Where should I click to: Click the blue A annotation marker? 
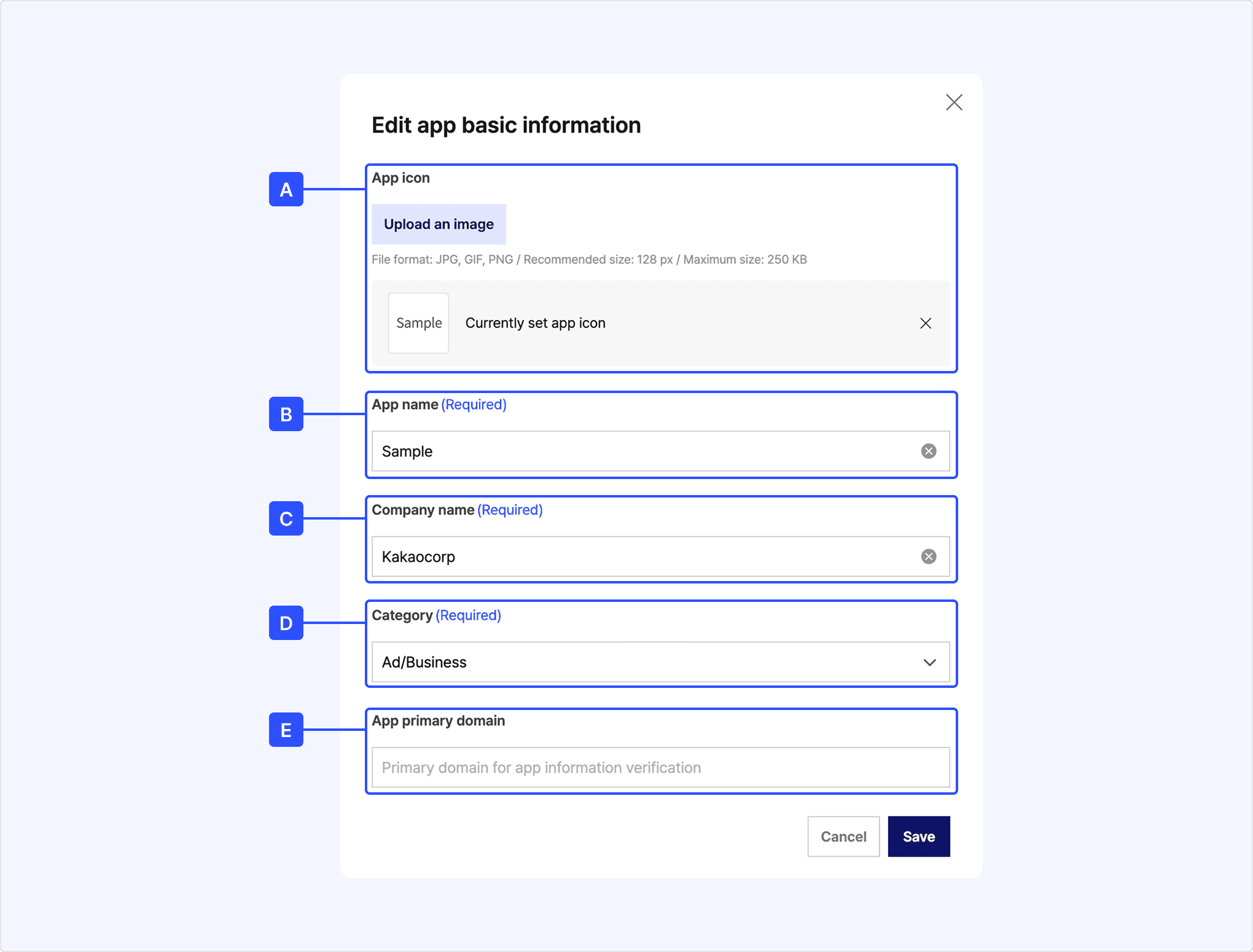(286, 189)
